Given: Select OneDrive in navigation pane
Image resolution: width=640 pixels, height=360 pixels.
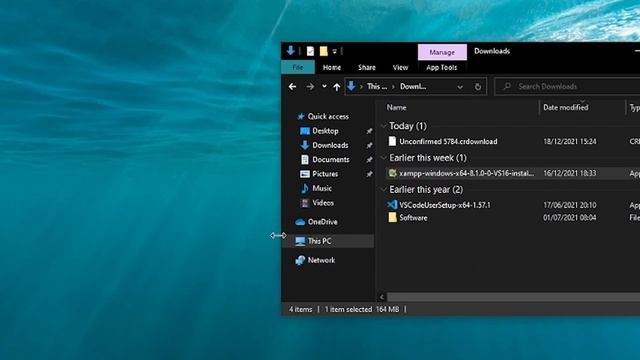Looking at the screenshot, I should 322,222.
